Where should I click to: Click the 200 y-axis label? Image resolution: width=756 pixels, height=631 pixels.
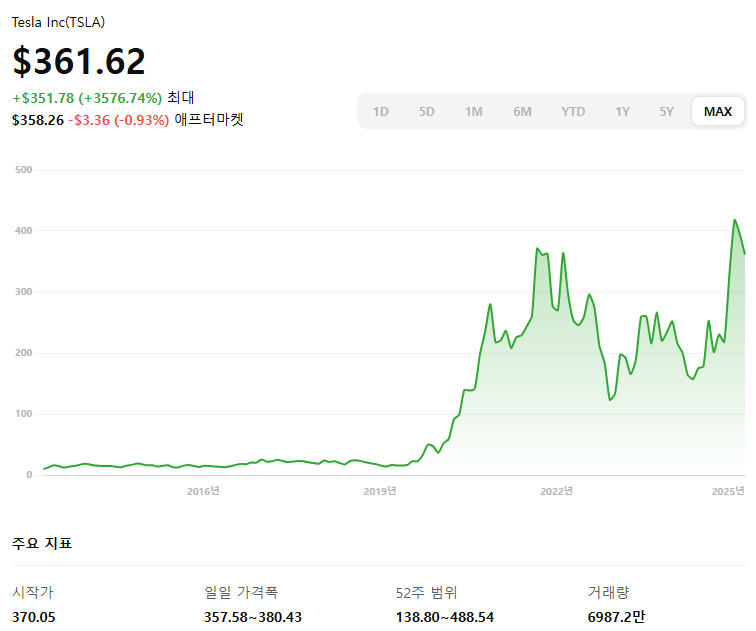pyautogui.click(x=23, y=353)
